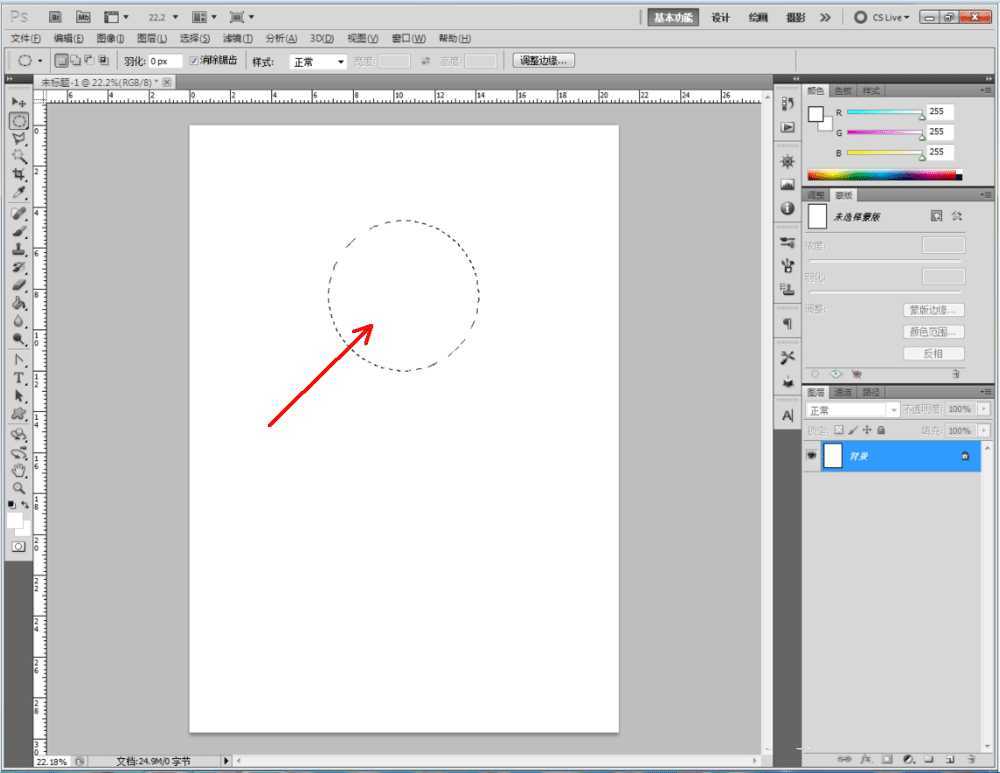Screen dimensions: 1000x773
Task: Toggle the 消除锯齿 anti-alias checkbox
Action: 194,61
